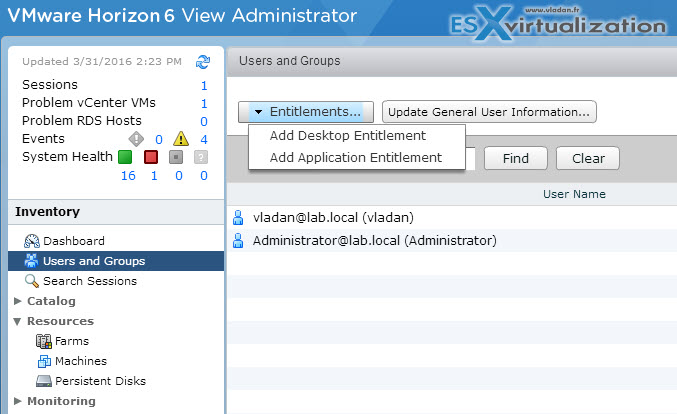Click Update General User Information button
The height and width of the screenshot is (414, 677).
489,112
